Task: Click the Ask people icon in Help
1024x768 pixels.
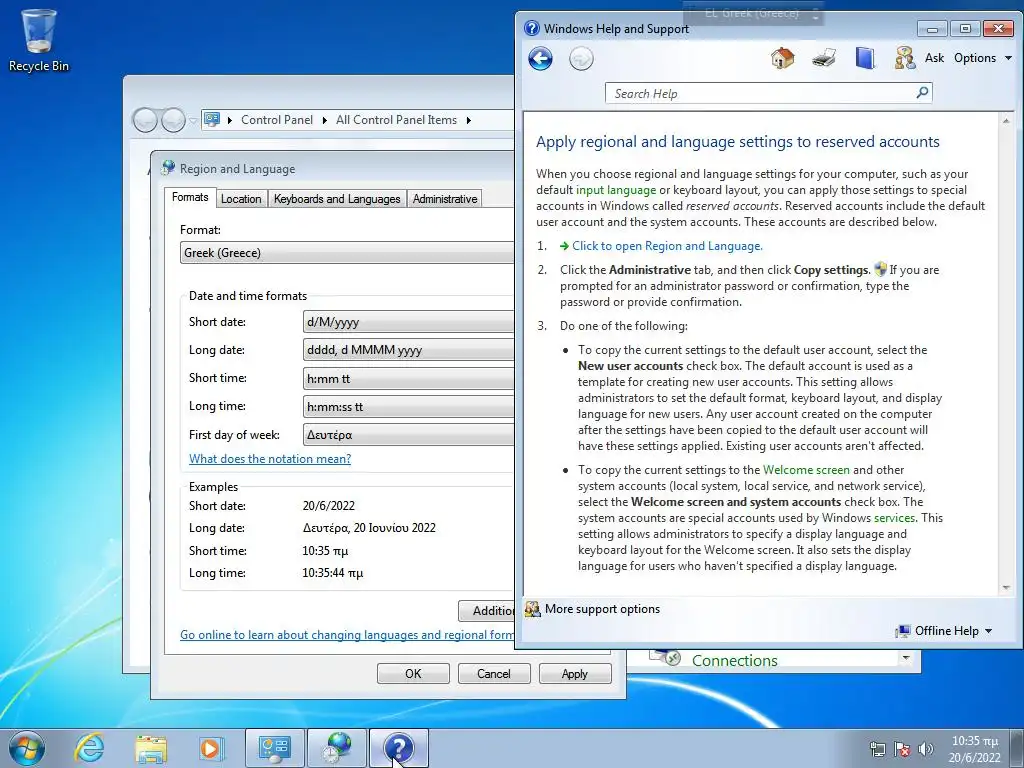Action: pos(904,58)
